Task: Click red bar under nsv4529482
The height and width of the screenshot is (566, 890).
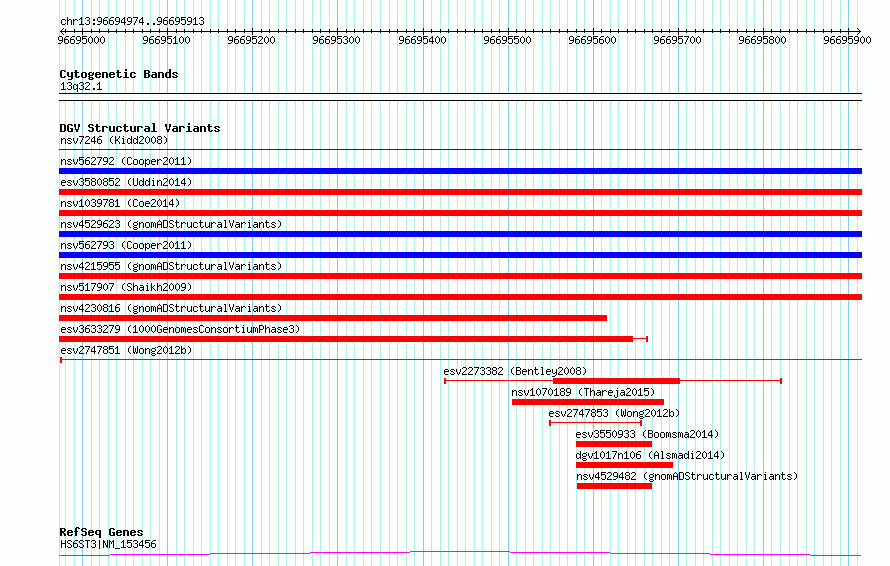Action: pyautogui.click(x=614, y=486)
